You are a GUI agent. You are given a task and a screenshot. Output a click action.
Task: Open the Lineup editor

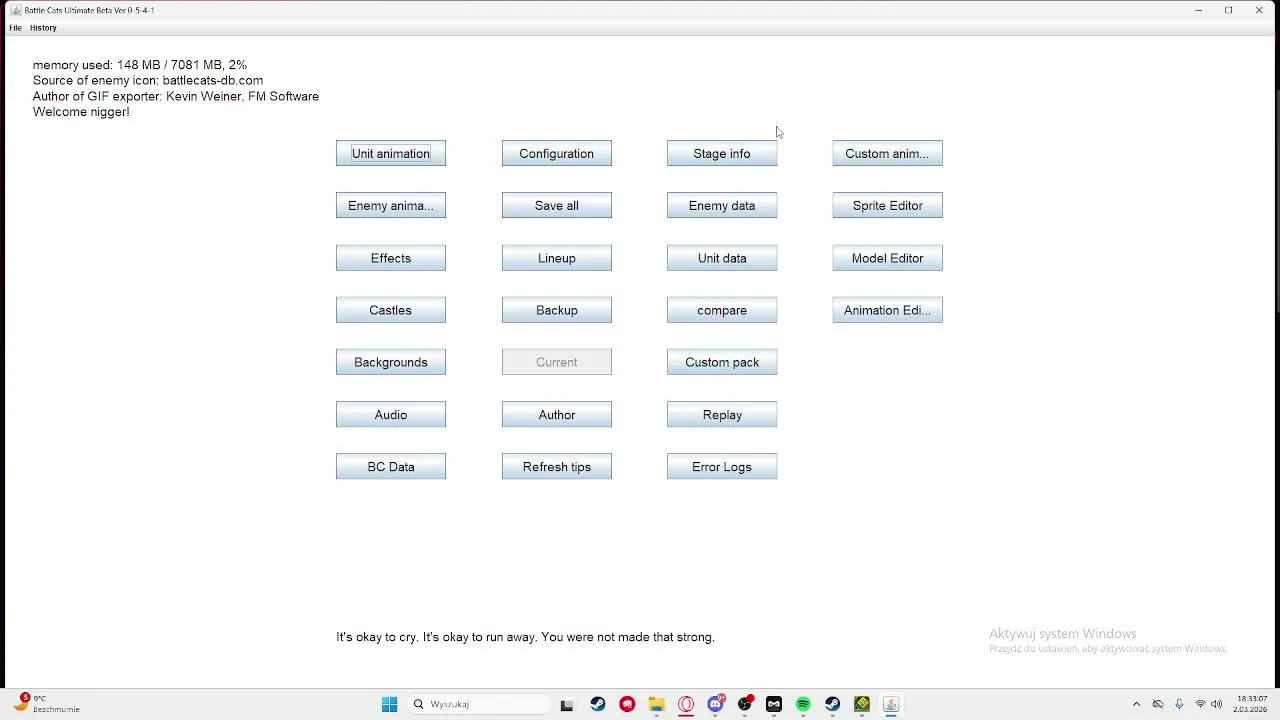(557, 258)
